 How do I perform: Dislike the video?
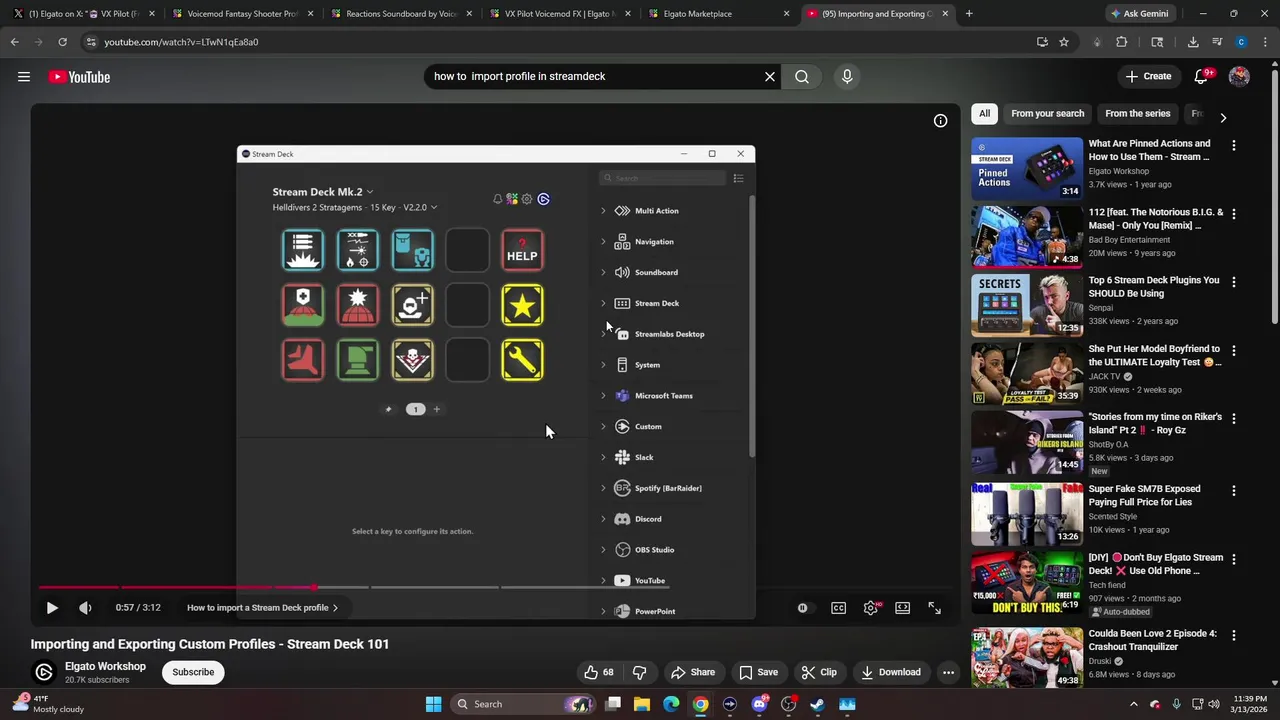click(639, 672)
